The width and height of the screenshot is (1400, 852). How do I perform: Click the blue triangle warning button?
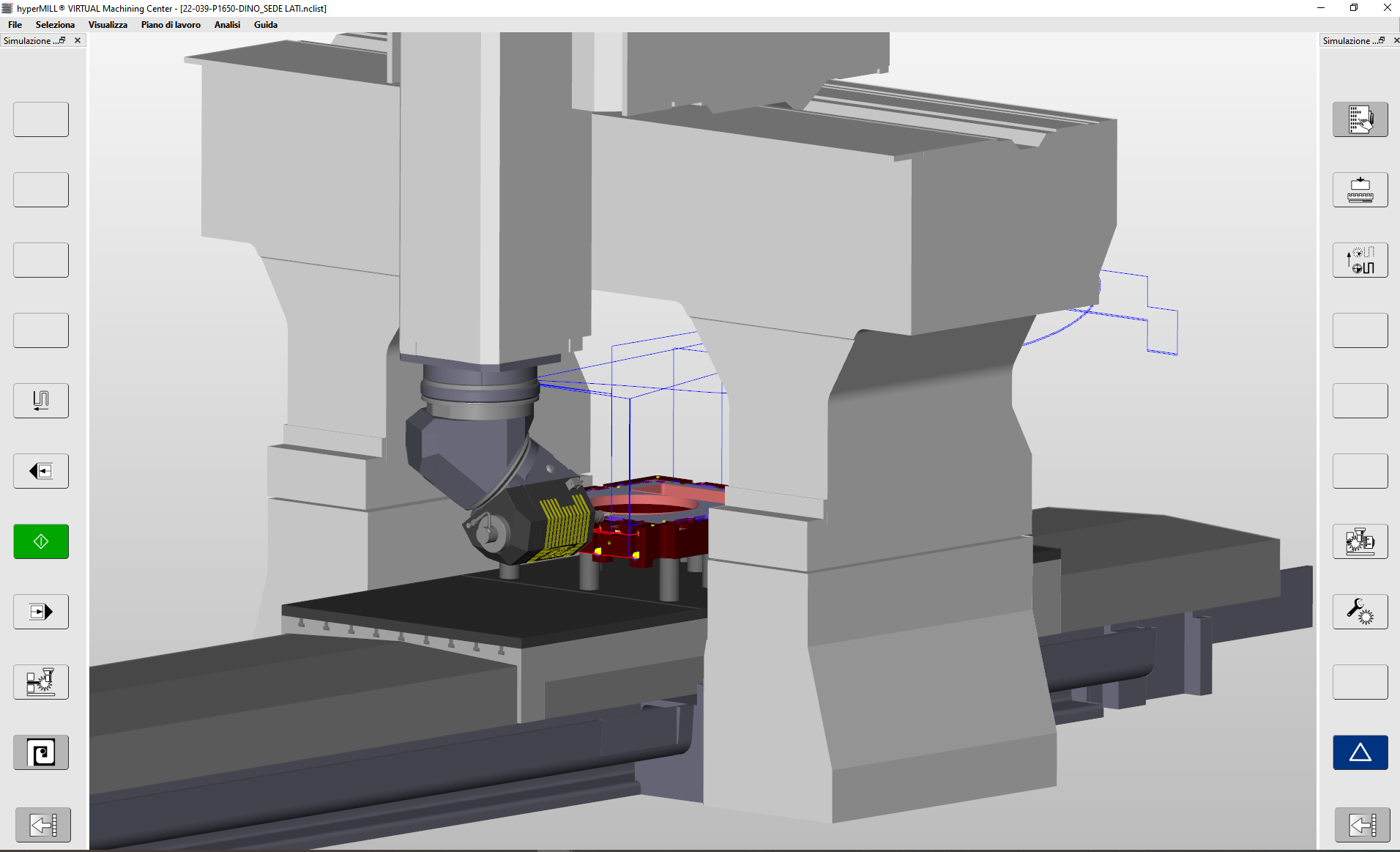tap(1360, 752)
